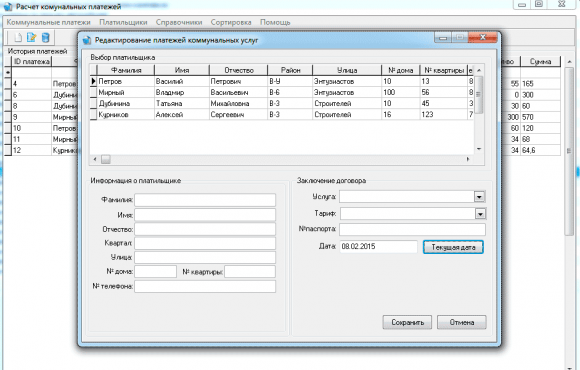Click the payer grid horizontal scrollbar thumb
This screenshot has width=580, height=370.
(106, 159)
